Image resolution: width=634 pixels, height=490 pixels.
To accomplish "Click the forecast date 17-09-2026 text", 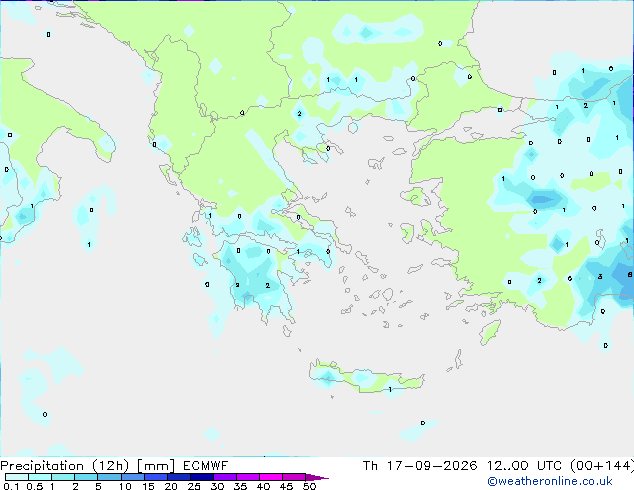I will pos(431,466).
